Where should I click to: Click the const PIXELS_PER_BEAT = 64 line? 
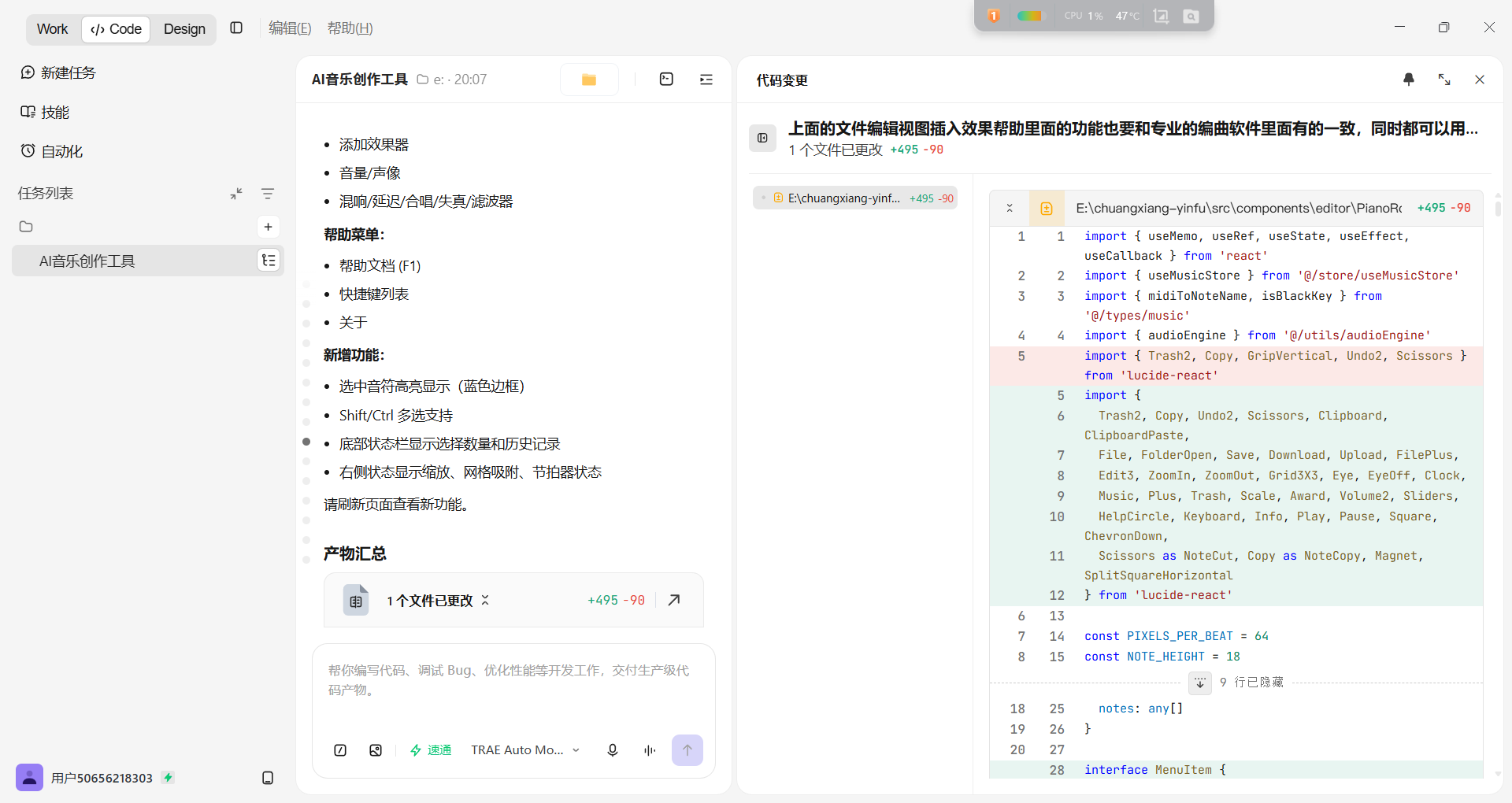1177,636
